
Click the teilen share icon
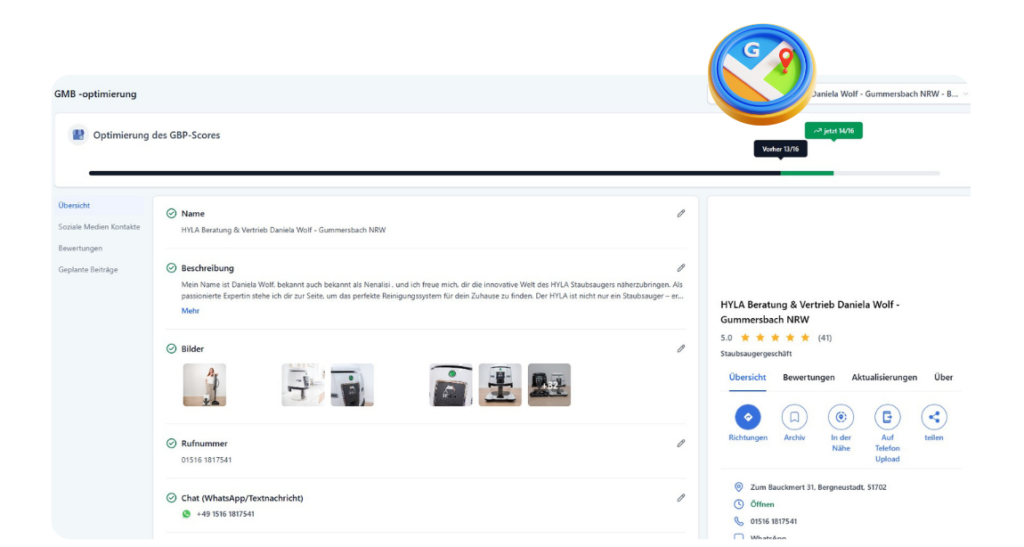[934, 417]
